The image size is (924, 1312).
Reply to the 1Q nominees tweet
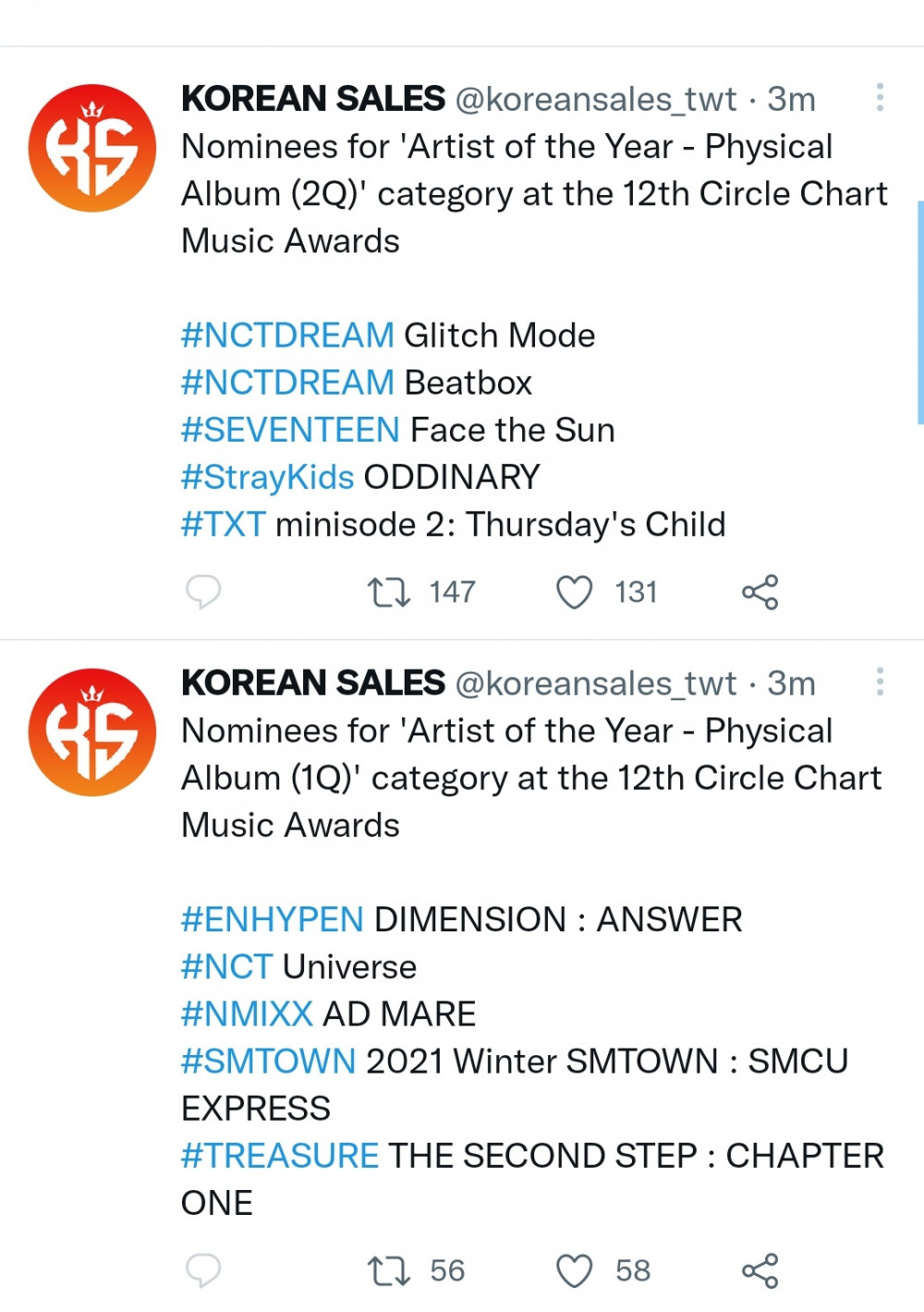(203, 1270)
